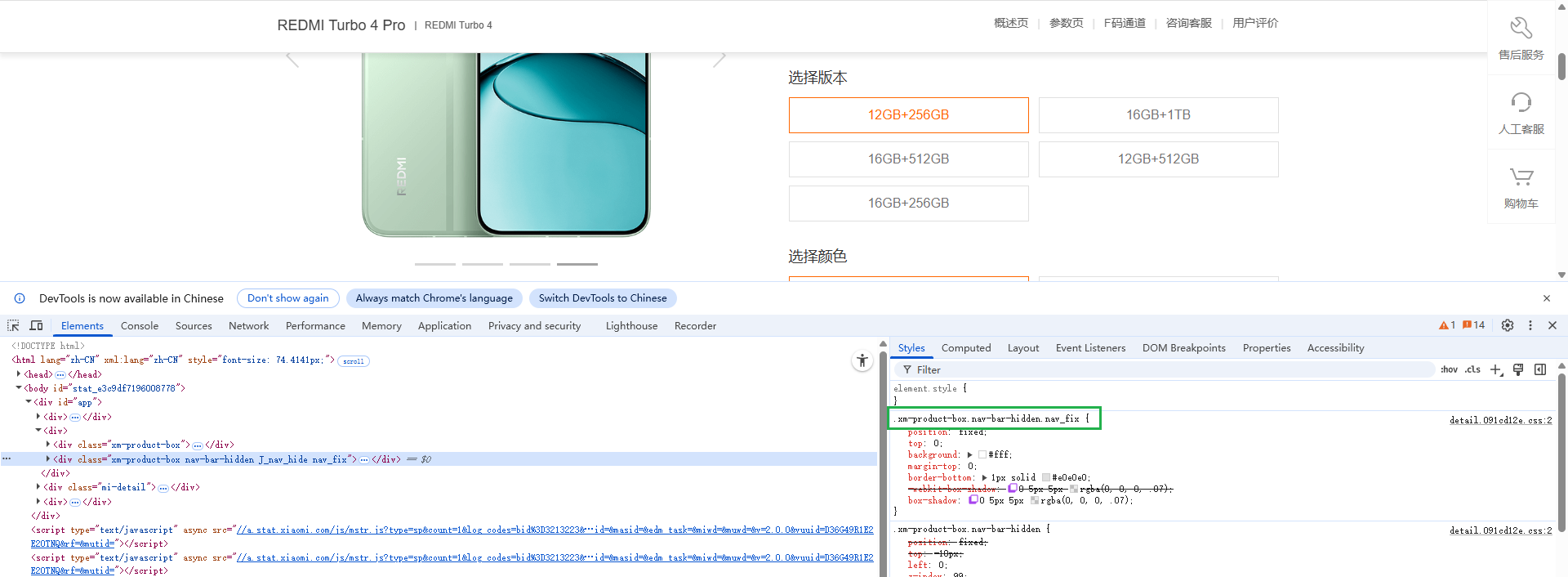Open the Event Listeners tab

1090,348
